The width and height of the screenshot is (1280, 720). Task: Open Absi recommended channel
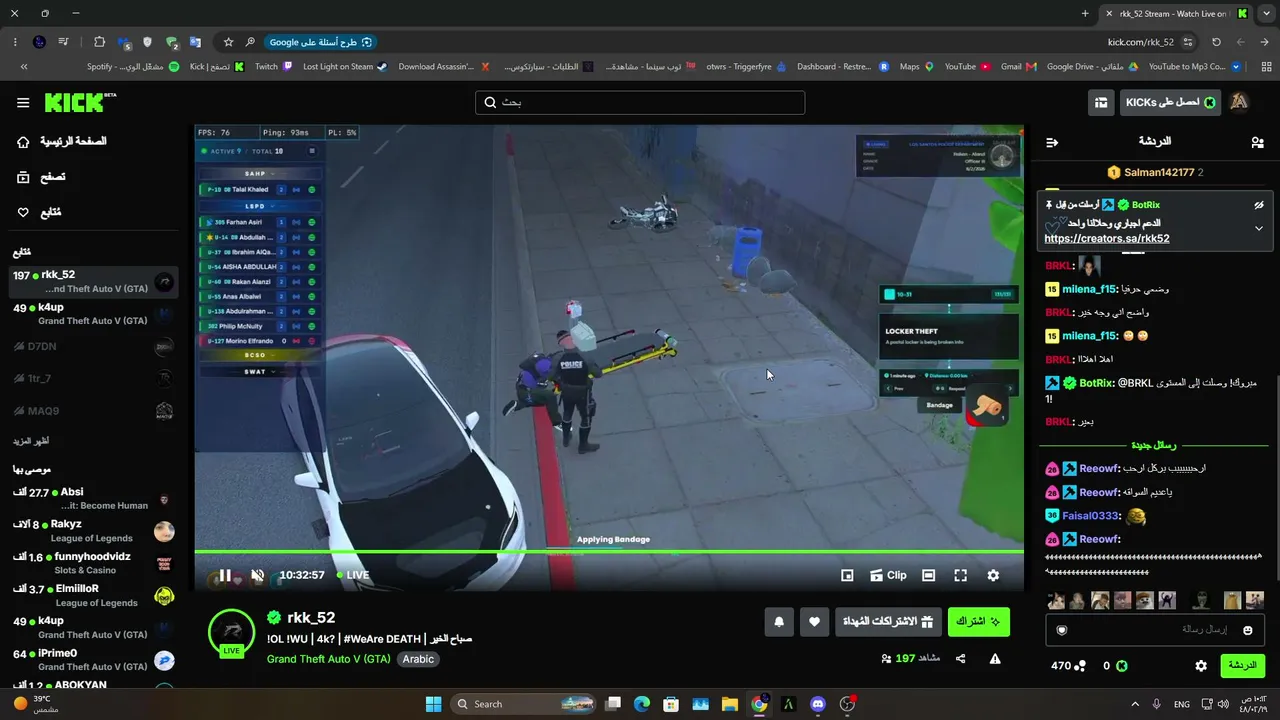point(94,498)
